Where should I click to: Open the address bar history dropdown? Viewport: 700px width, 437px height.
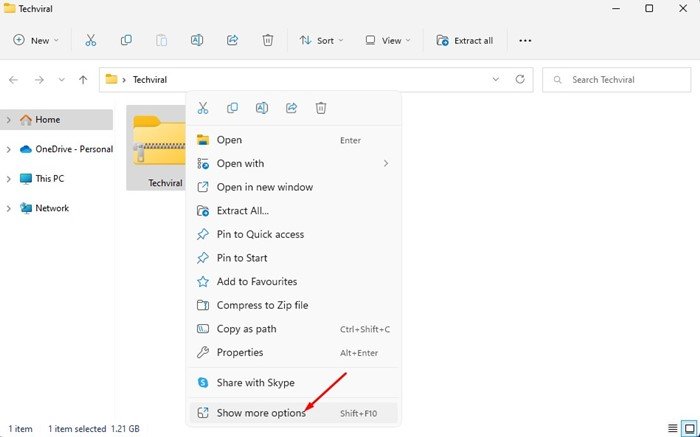coord(496,79)
